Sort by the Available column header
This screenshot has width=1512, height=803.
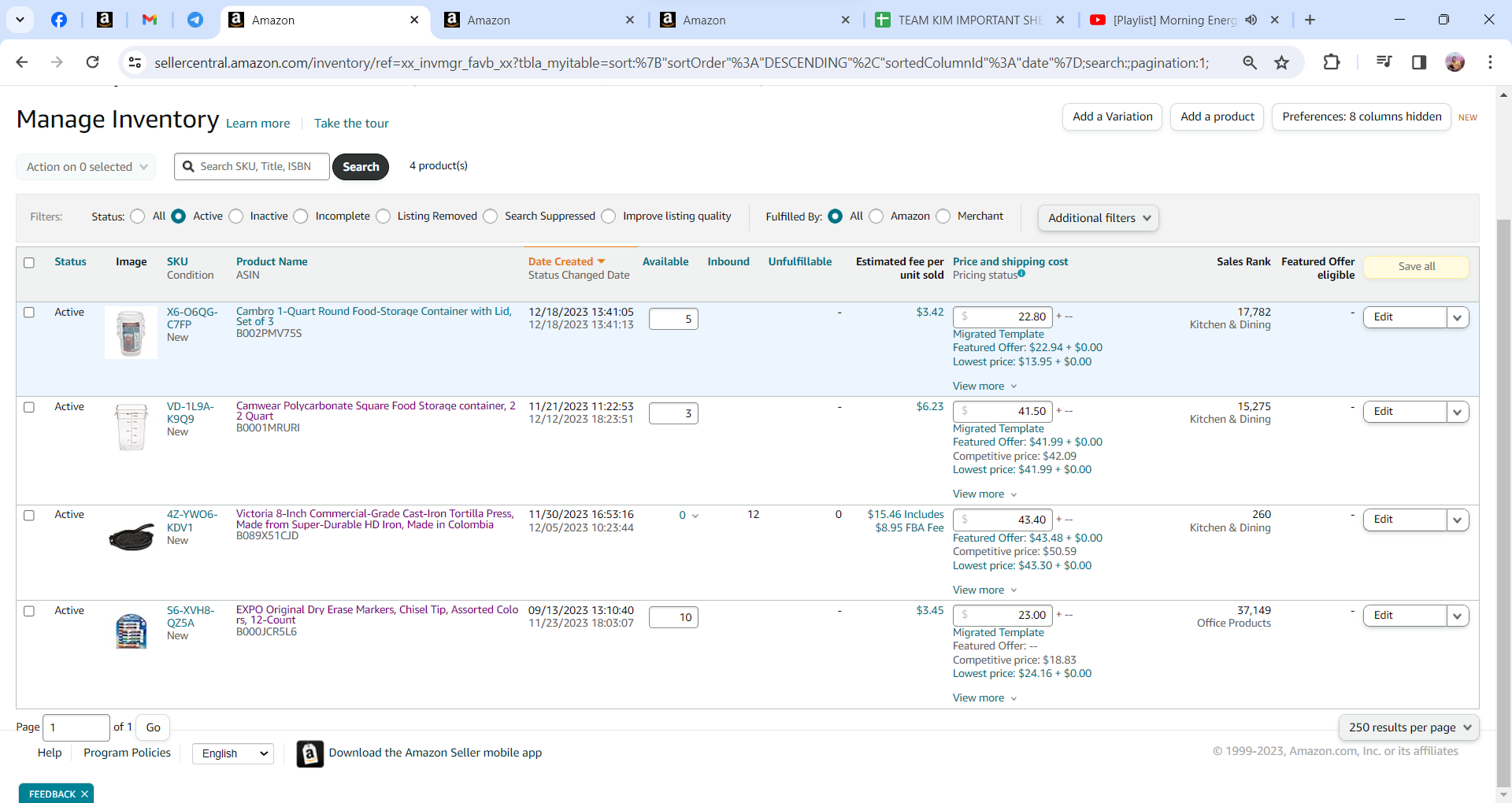pyautogui.click(x=665, y=261)
